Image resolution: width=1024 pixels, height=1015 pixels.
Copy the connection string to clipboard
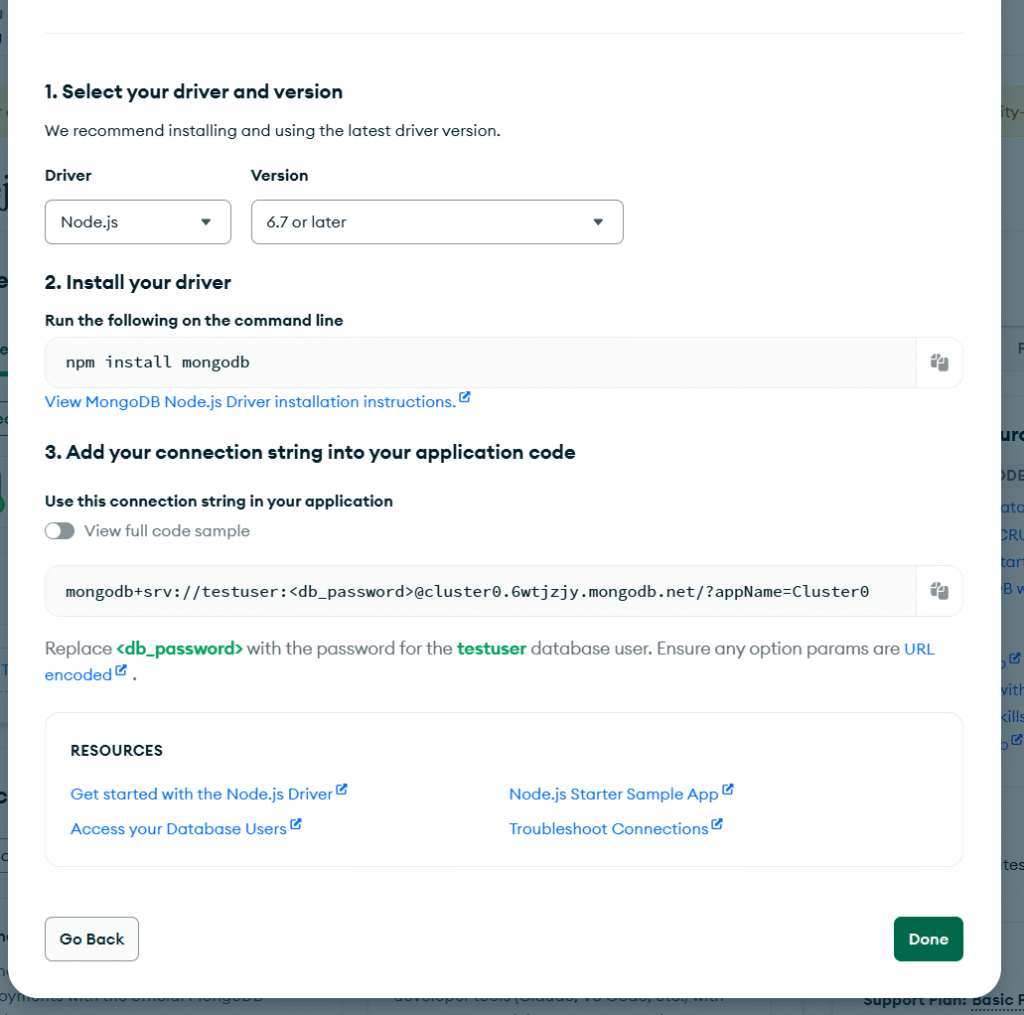[x=938, y=590]
